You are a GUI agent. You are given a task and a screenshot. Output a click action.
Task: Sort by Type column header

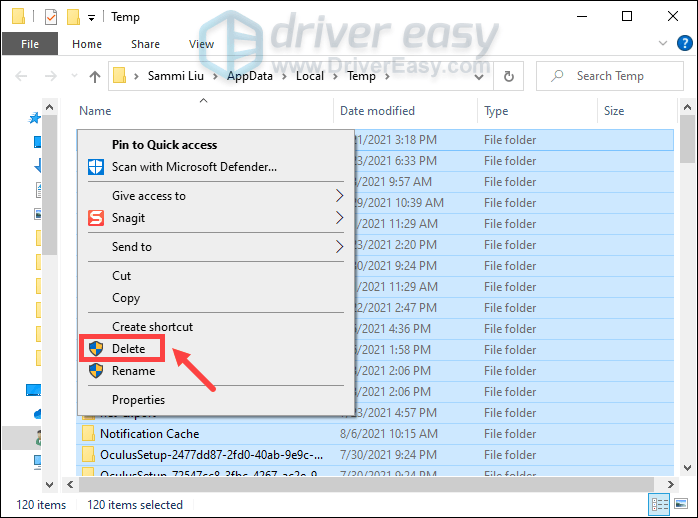496,111
